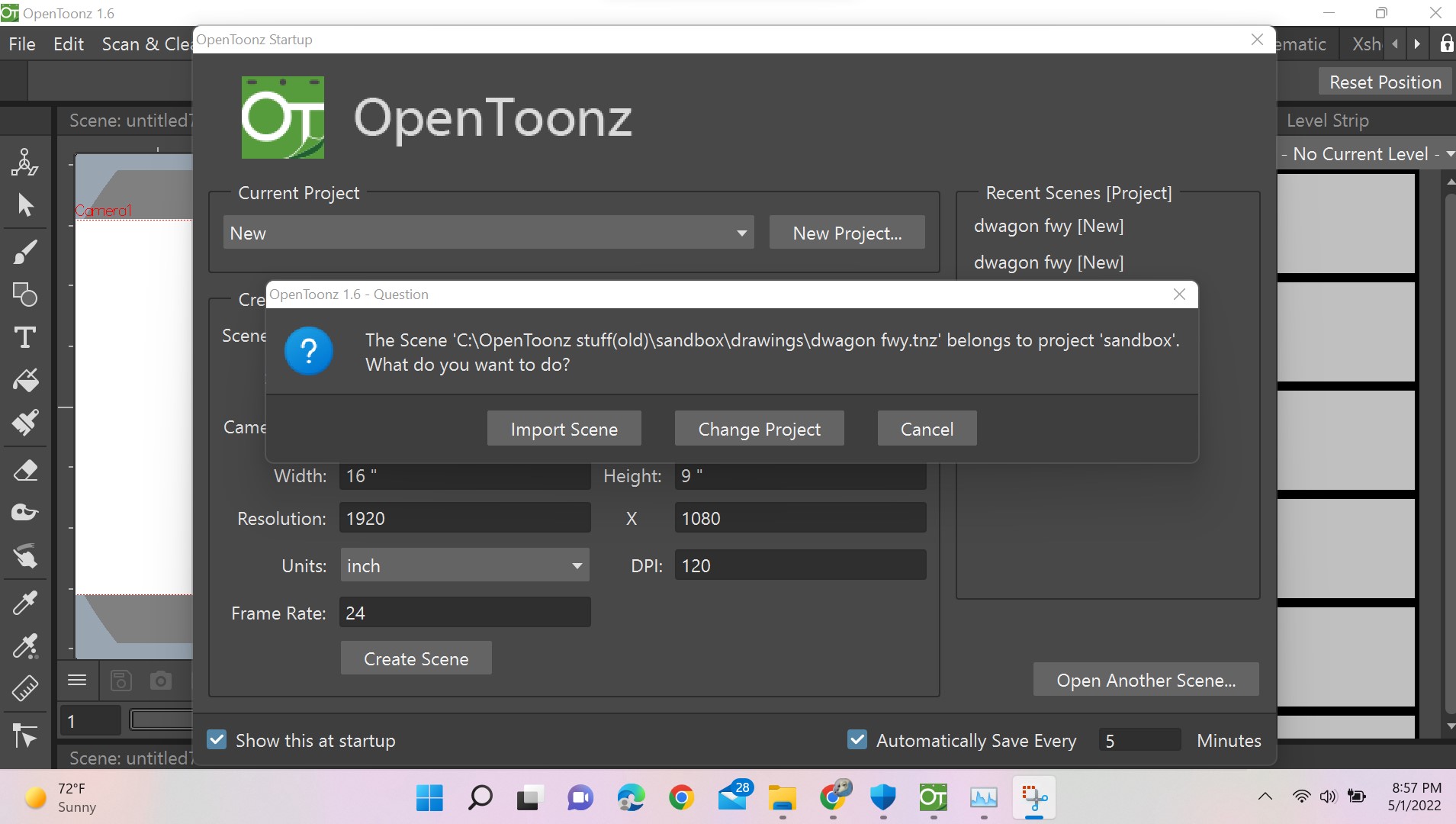Select the Animate tool
Viewport: 1456px width, 824px height.
coord(25,162)
